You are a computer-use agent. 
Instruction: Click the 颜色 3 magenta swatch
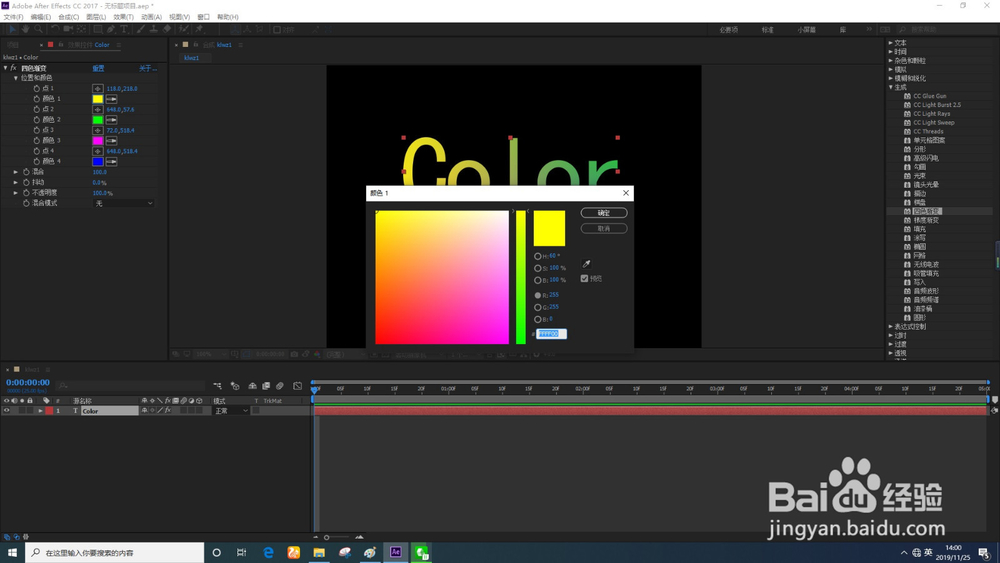98,141
